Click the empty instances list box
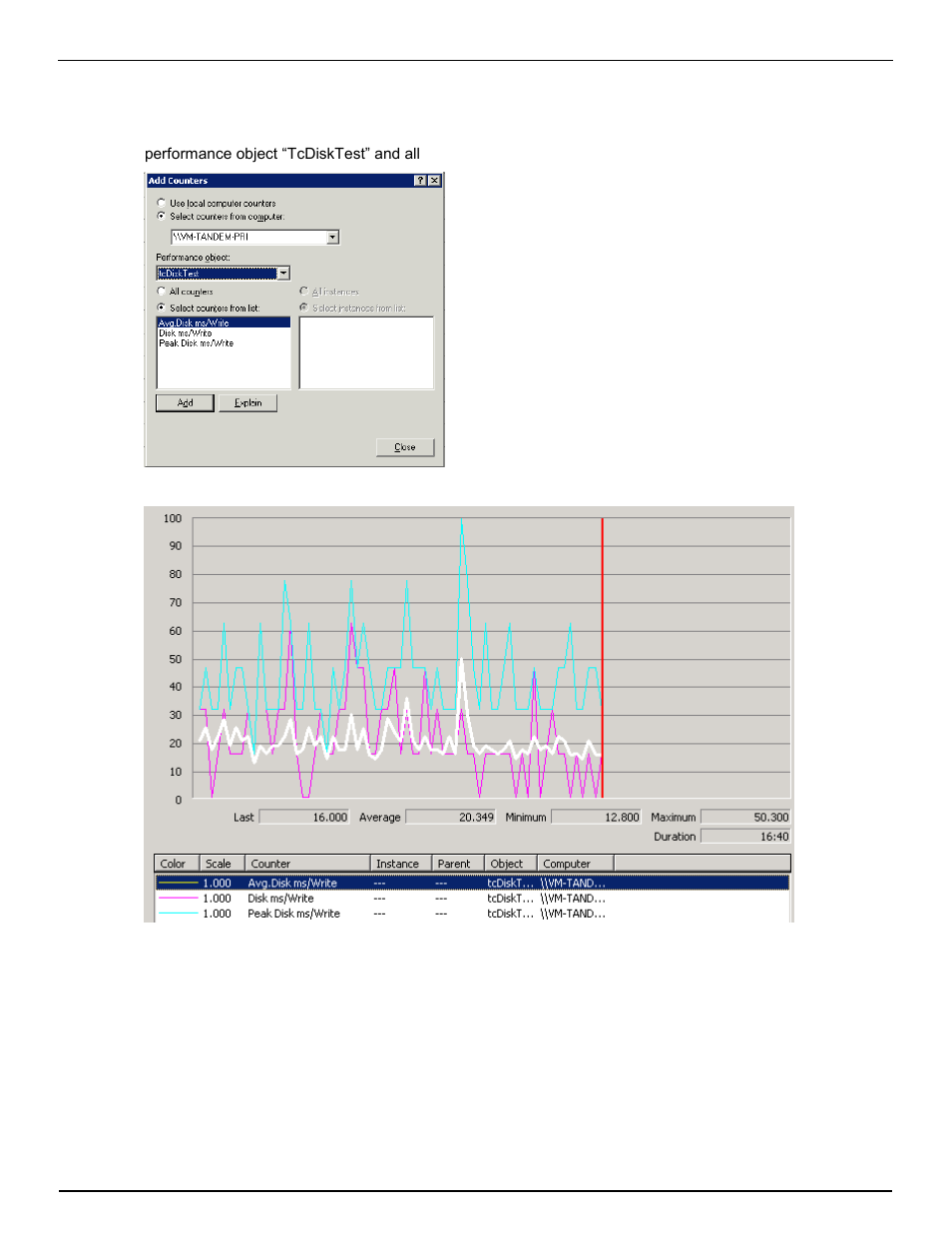Screen dimensions: 952x1233 [366, 352]
